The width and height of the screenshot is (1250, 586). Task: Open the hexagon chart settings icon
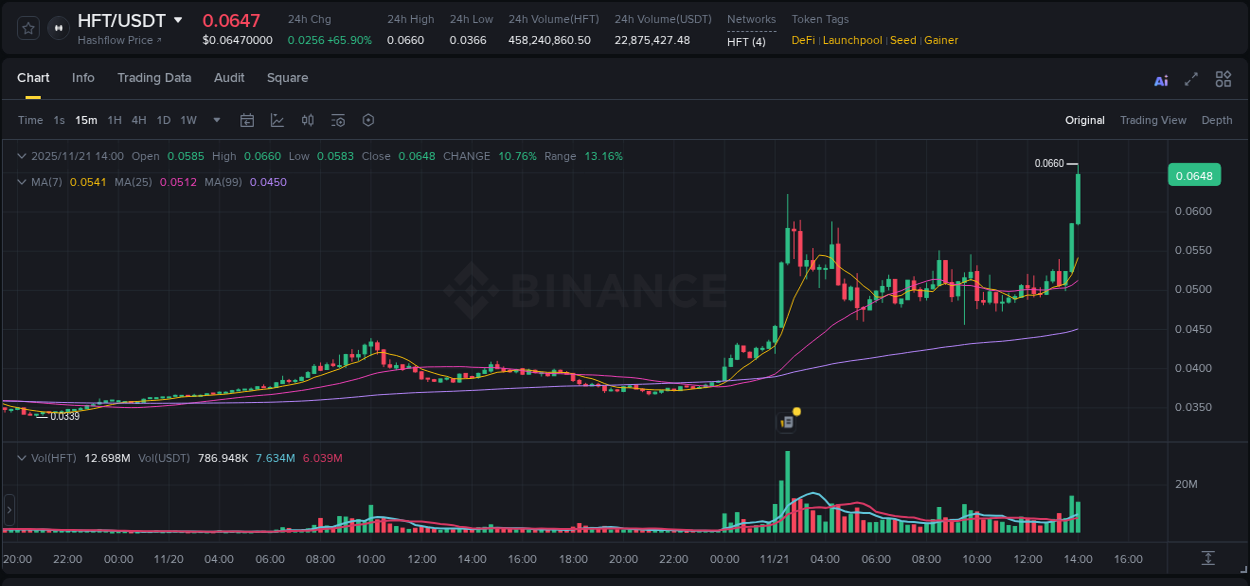[x=368, y=120]
